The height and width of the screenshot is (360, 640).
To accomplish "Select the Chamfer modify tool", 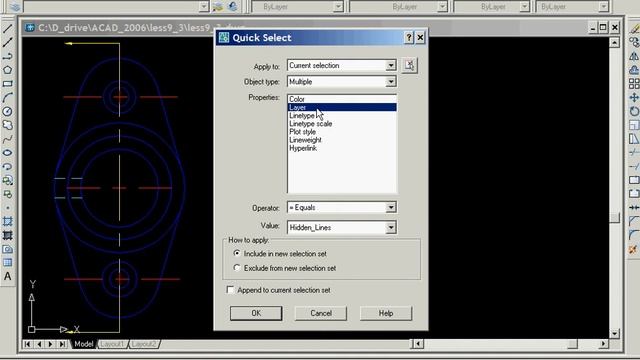I will [634, 222].
